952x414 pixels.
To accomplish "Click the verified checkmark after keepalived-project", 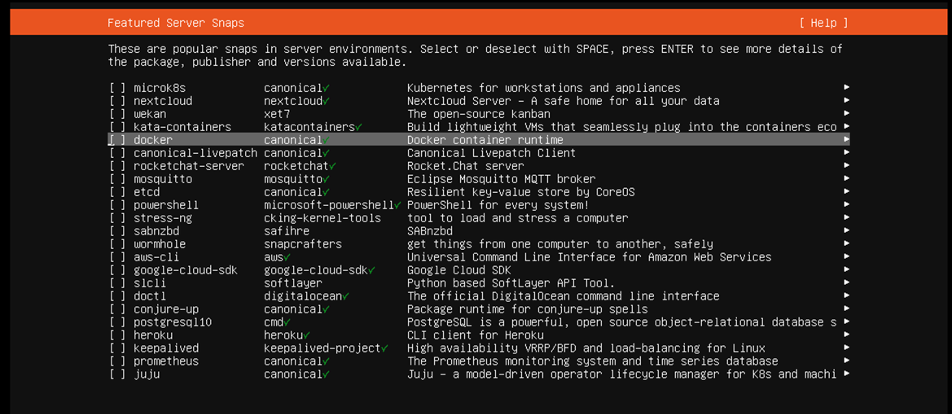I will click(385, 348).
